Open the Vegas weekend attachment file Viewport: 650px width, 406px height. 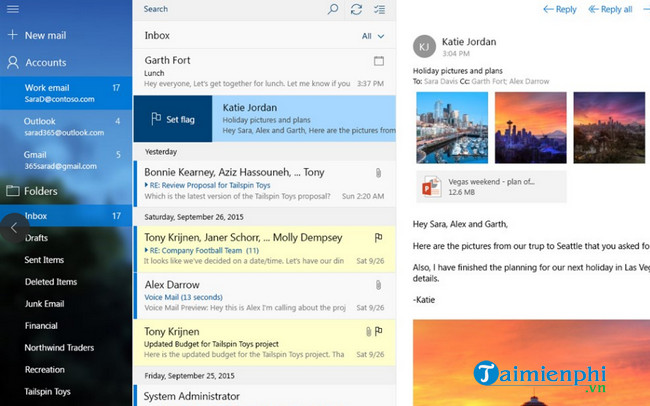(491, 187)
